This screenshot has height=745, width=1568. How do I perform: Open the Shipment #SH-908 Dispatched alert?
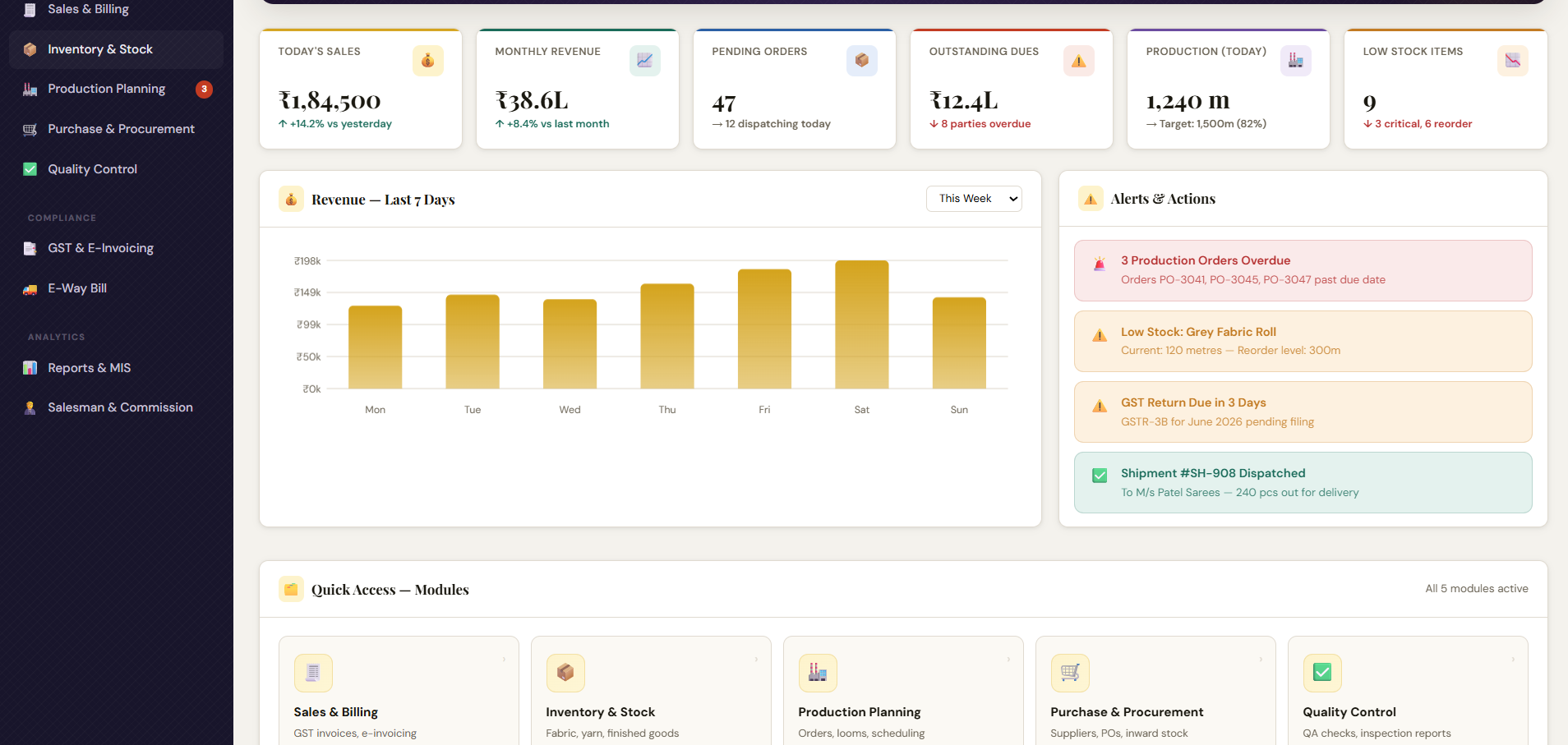[x=1303, y=483]
